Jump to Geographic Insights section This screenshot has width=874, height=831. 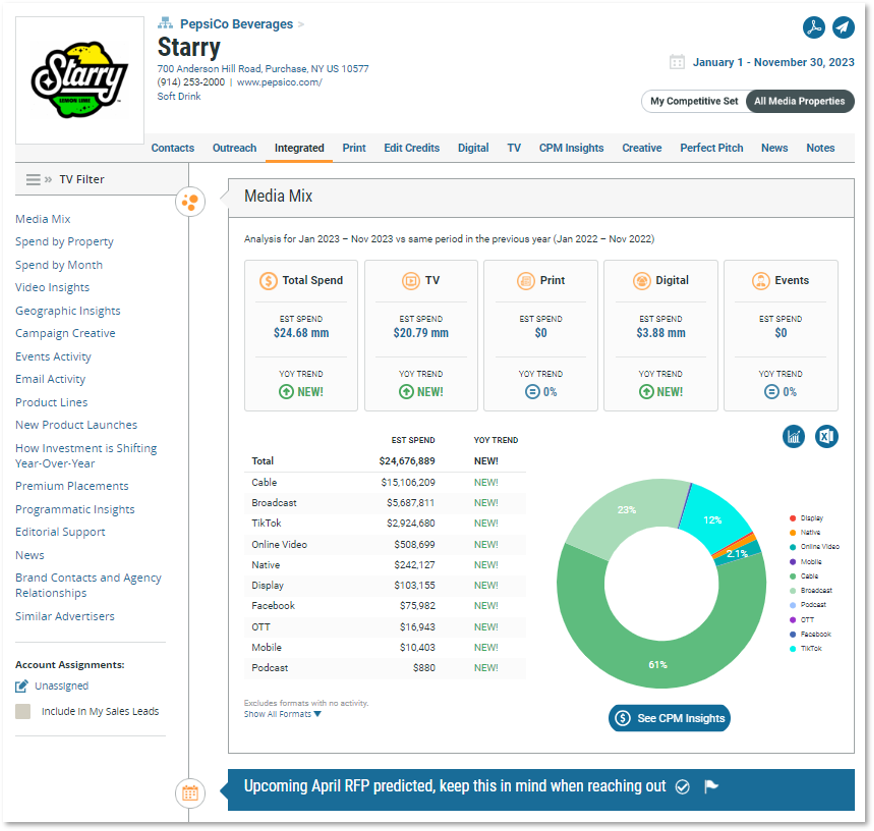pos(68,311)
